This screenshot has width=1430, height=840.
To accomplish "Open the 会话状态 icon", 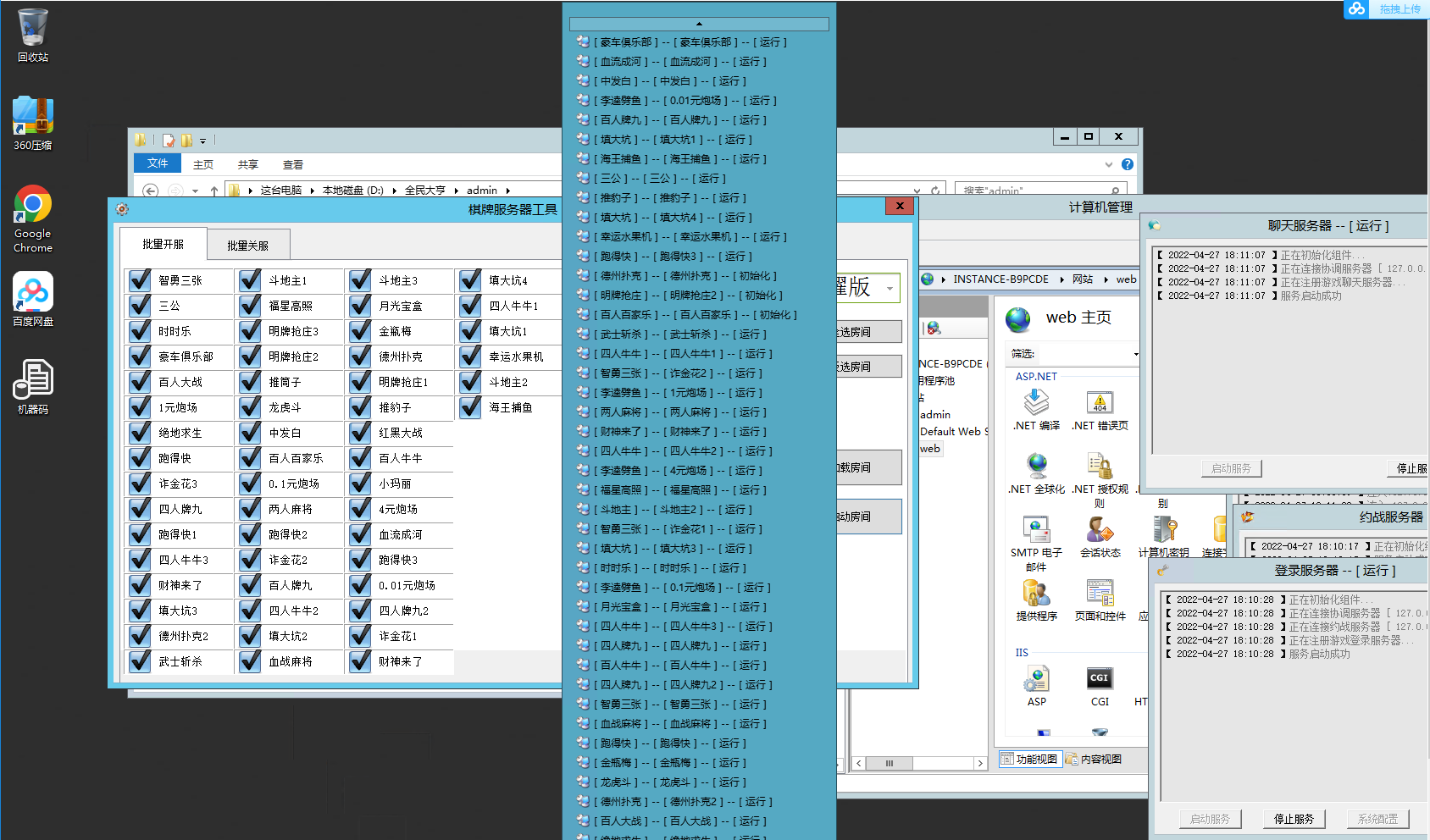I will 1100,530.
